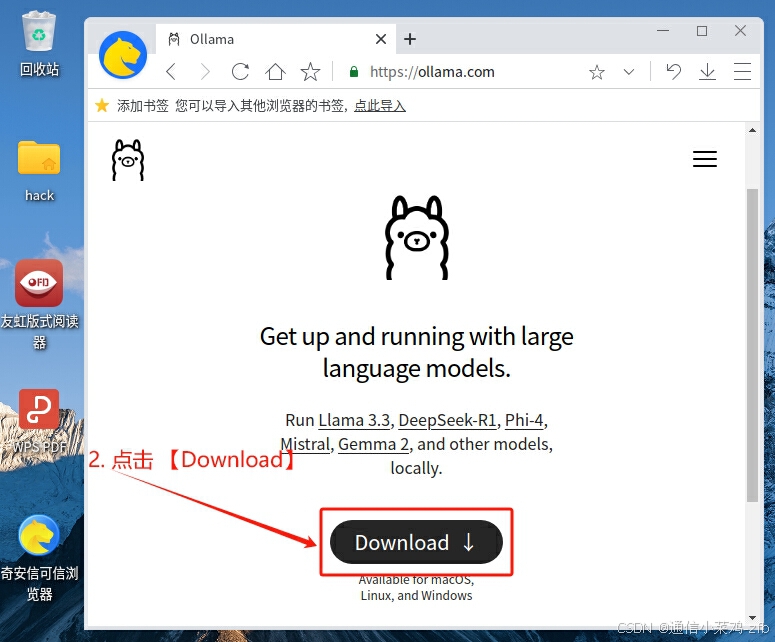
Task: Go forward with the forward arrow
Action: 205,72
